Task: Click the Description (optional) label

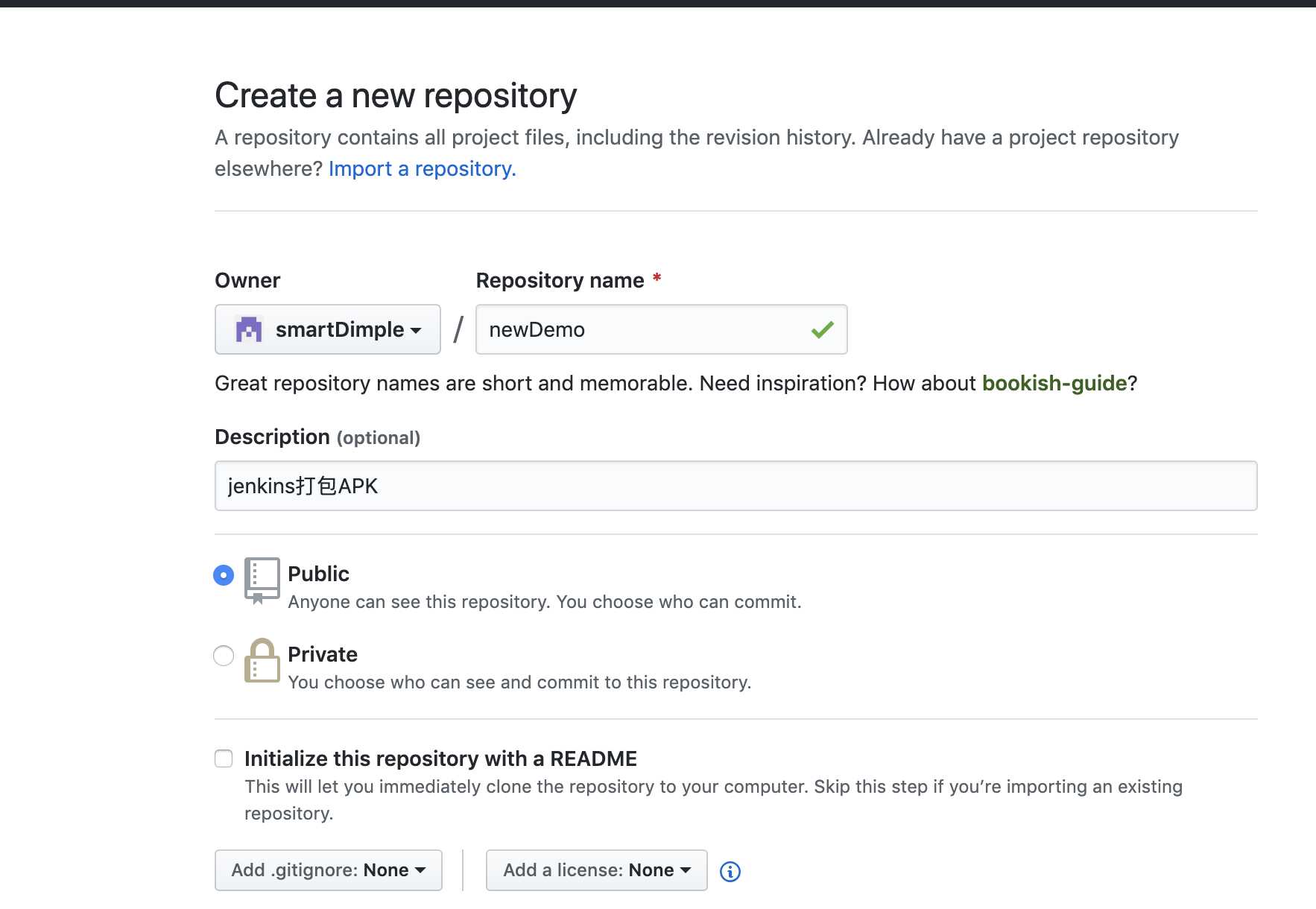Action: click(317, 437)
